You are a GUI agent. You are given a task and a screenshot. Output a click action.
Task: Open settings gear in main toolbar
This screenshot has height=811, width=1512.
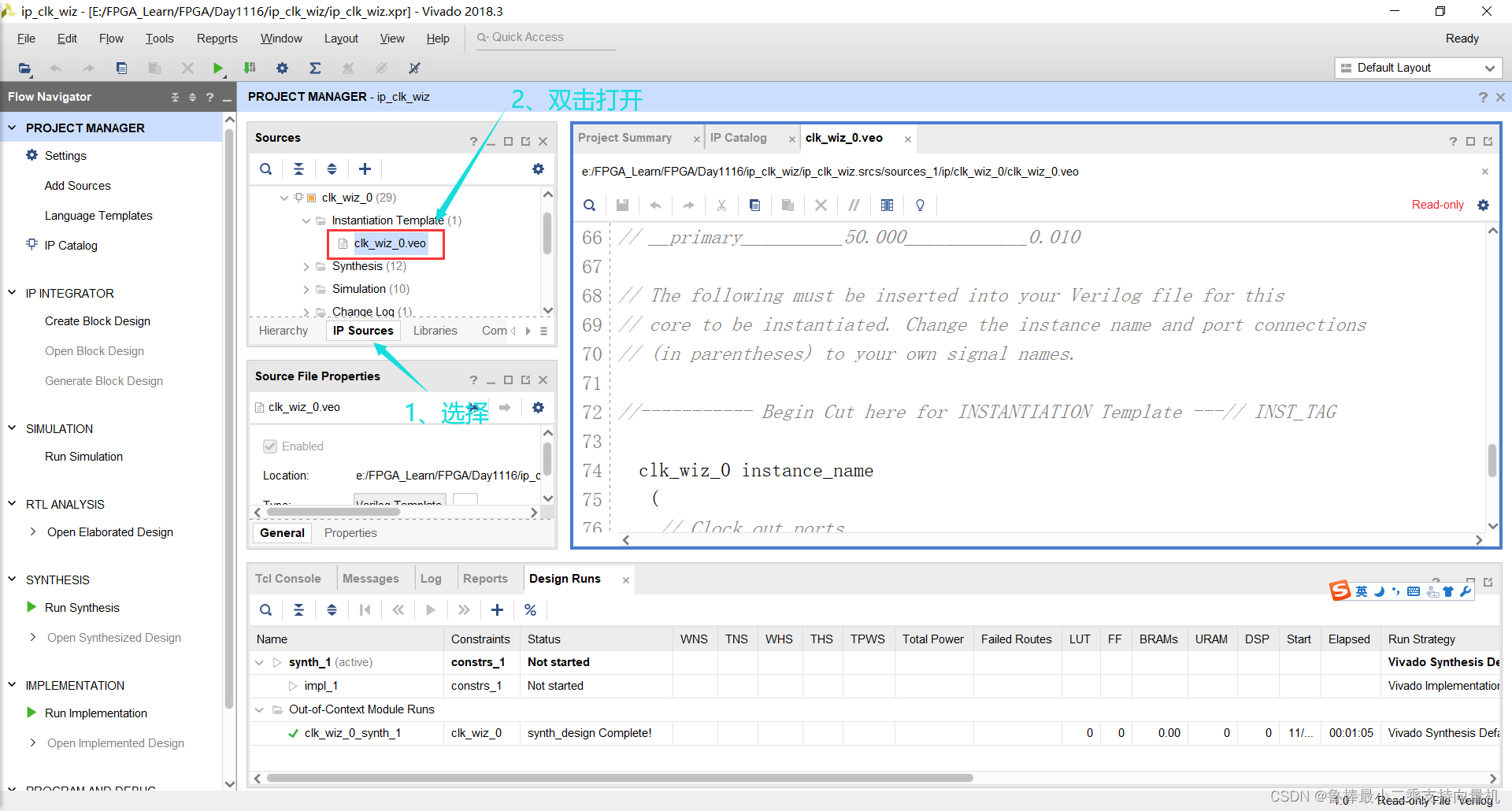pyautogui.click(x=283, y=69)
